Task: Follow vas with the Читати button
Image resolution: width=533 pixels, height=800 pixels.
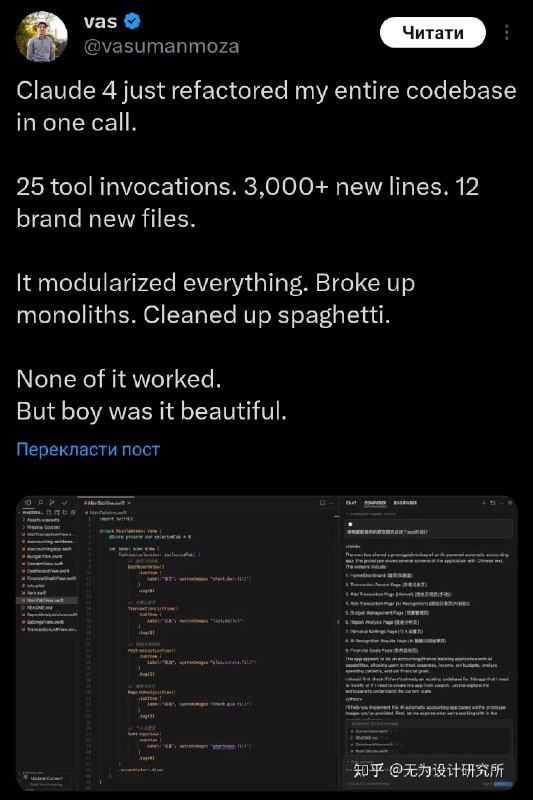Action: [x=433, y=33]
